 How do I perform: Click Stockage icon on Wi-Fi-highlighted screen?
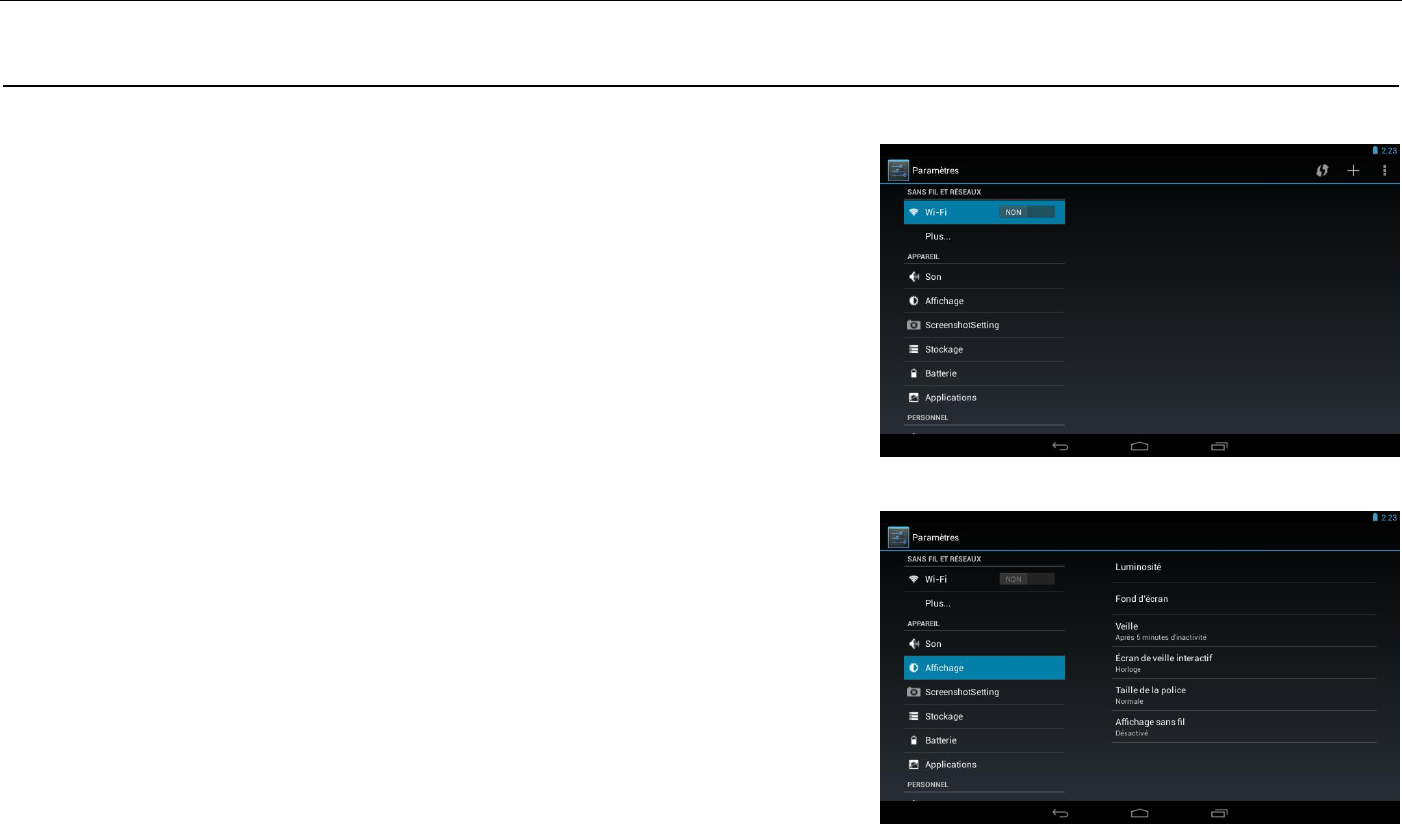(x=913, y=349)
